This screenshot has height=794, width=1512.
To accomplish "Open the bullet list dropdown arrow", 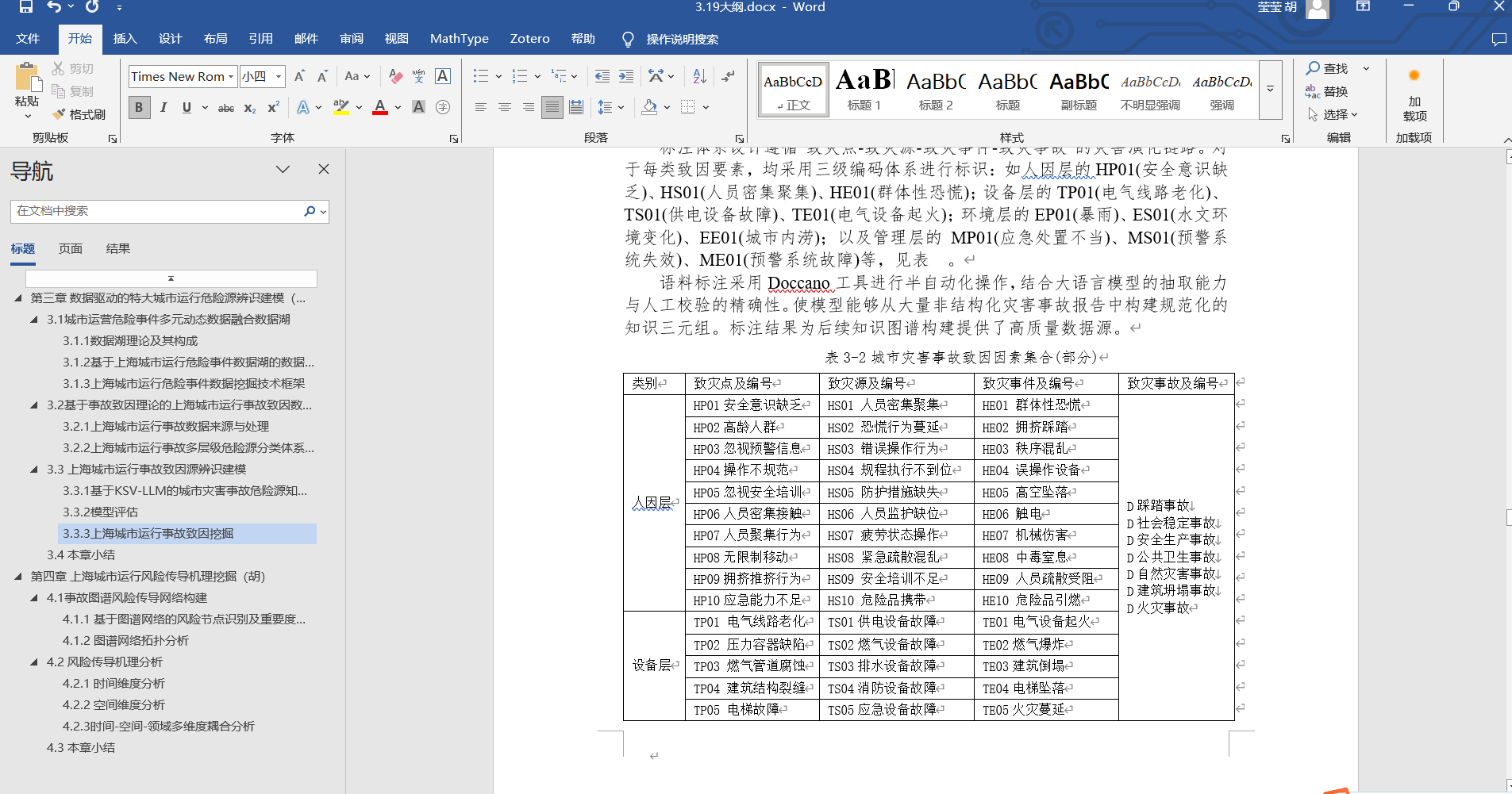I will (498, 76).
